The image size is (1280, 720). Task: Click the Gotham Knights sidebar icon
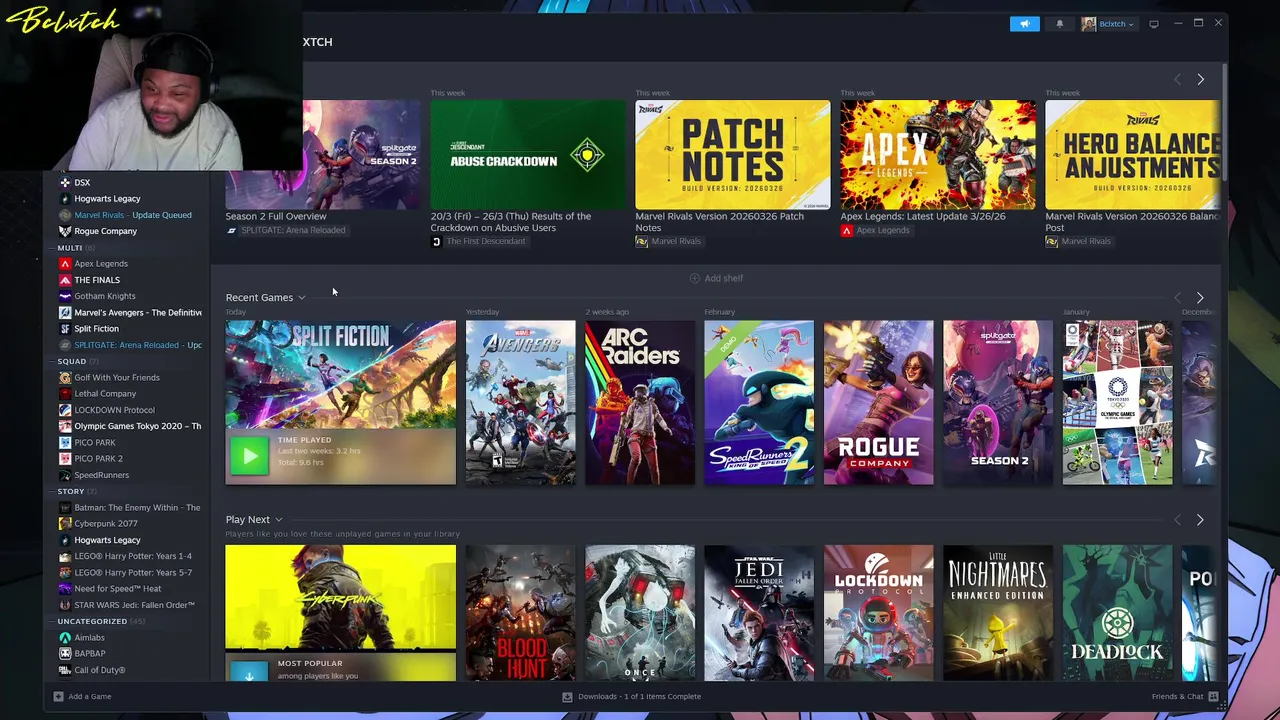point(65,296)
